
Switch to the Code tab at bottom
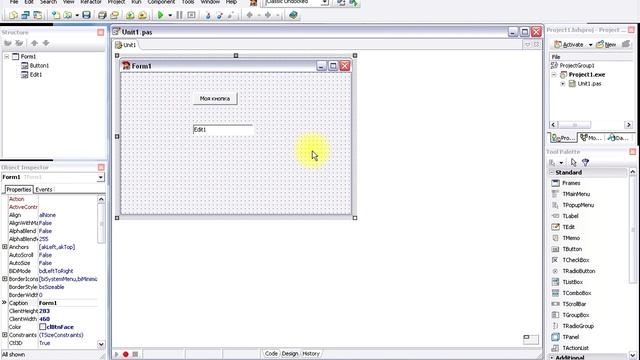click(x=271, y=353)
